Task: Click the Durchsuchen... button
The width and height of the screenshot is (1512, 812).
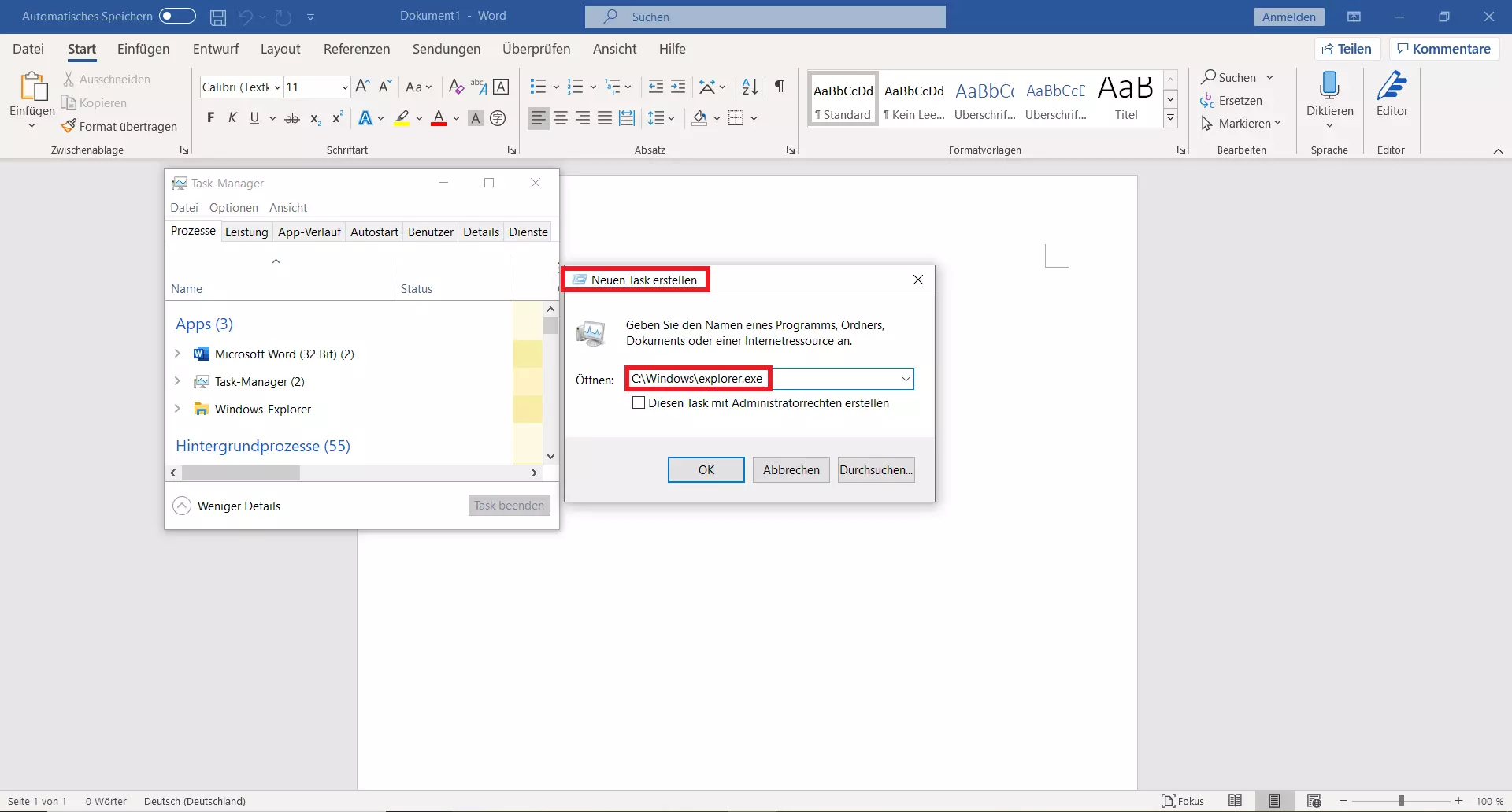Action: point(876,469)
